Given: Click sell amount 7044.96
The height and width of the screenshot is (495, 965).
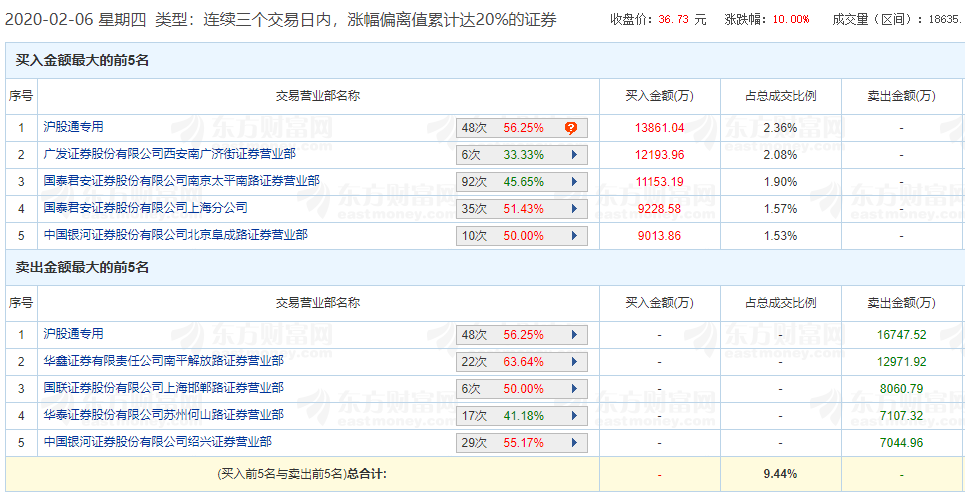Looking at the screenshot, I should click(901, 443).
